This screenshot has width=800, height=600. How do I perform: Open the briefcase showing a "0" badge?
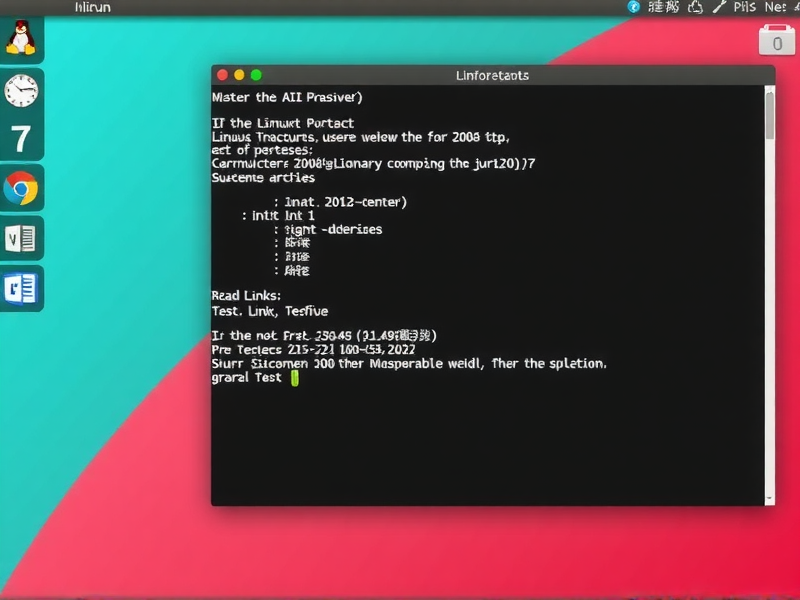pyautogui.click(x=776, y=42)
